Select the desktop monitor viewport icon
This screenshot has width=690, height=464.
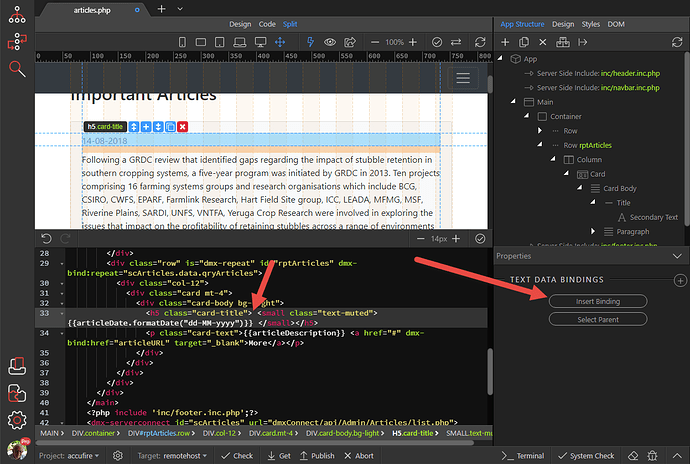(258, 42)
